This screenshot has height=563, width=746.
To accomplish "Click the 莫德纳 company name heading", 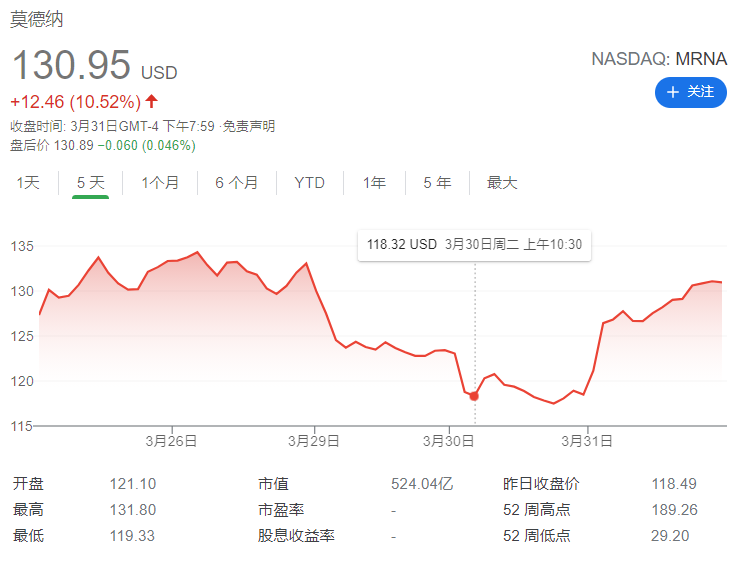I will pyautogui.click(x=37, y=20).
